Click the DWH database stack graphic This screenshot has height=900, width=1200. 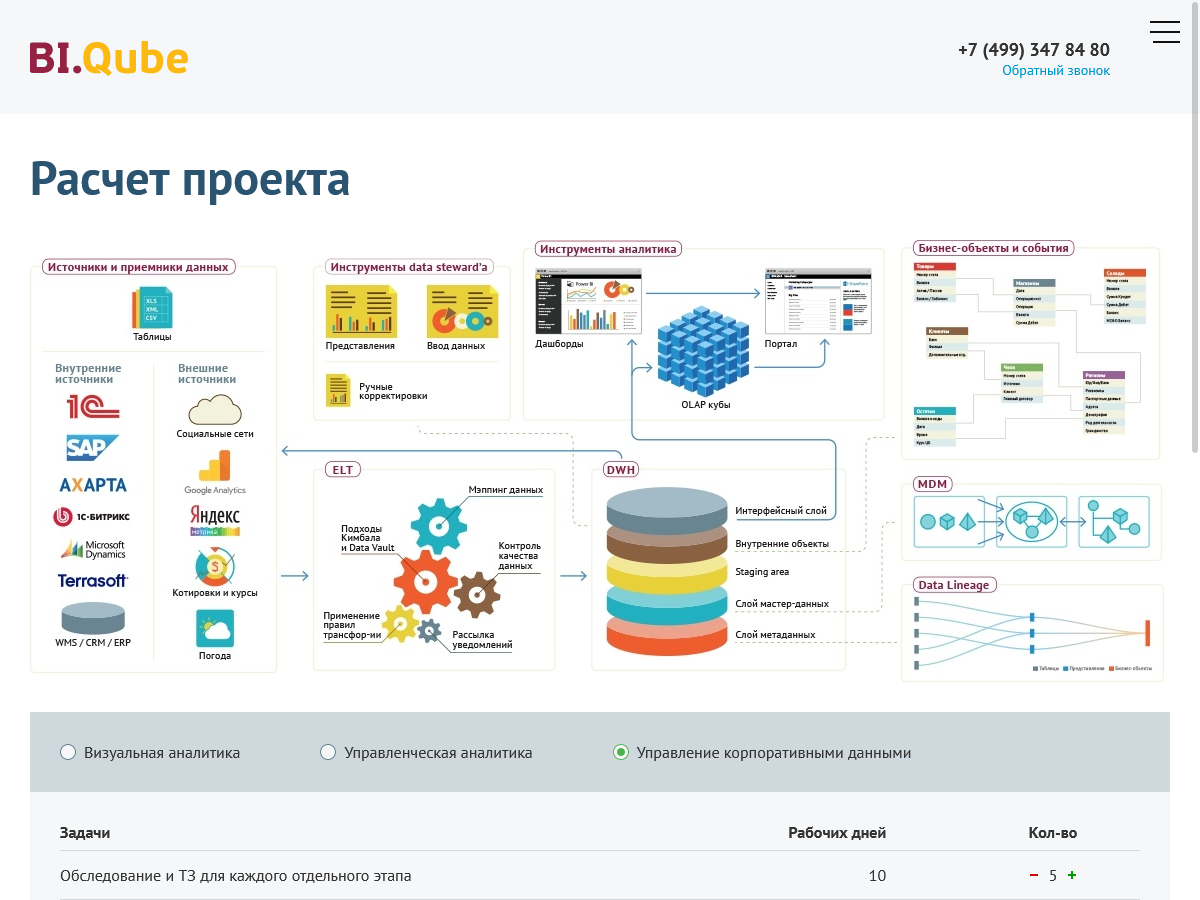pyautogui.click(x=667, y=572)
